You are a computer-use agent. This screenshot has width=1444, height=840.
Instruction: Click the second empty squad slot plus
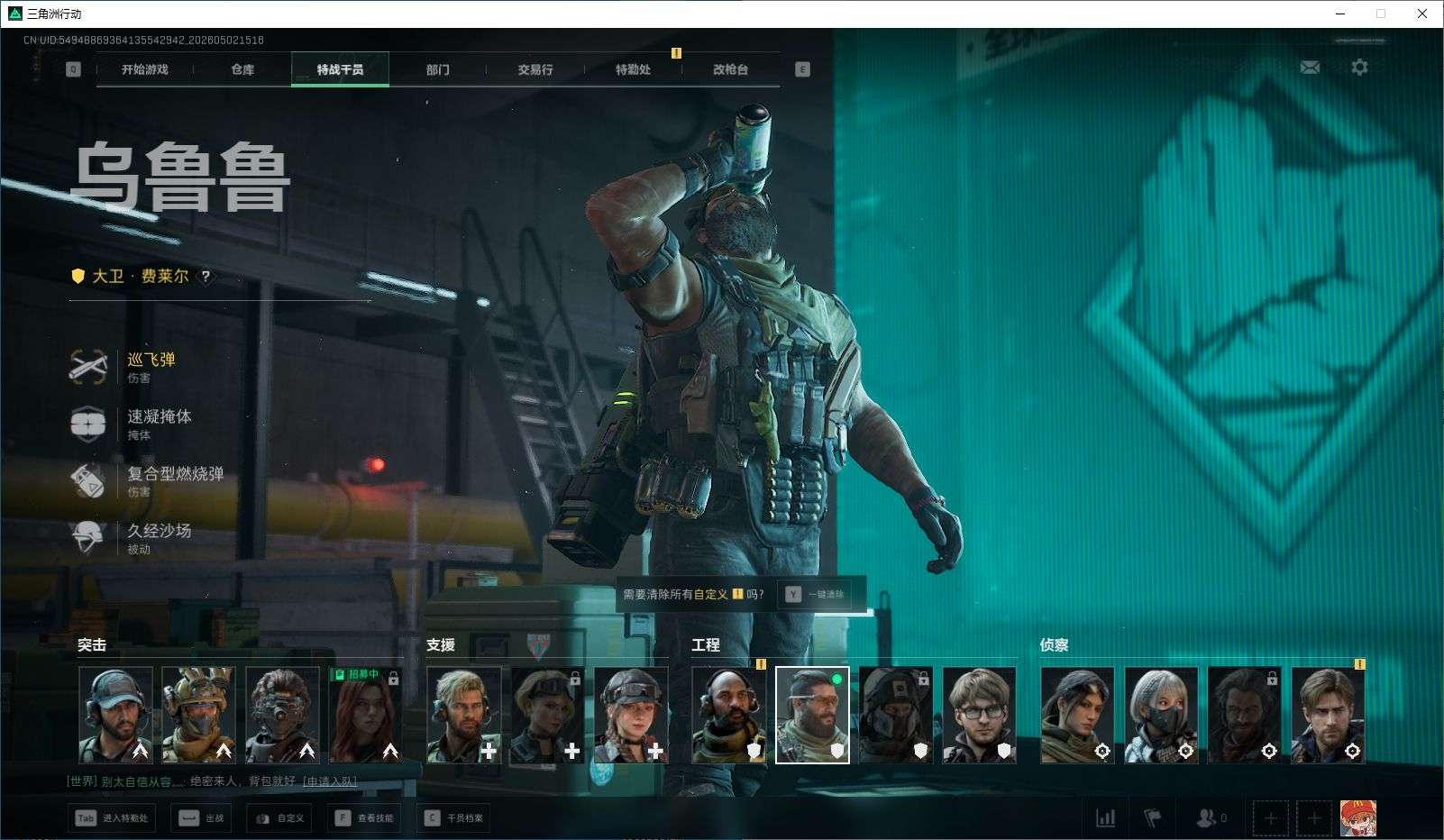[x=1314, y=818]
